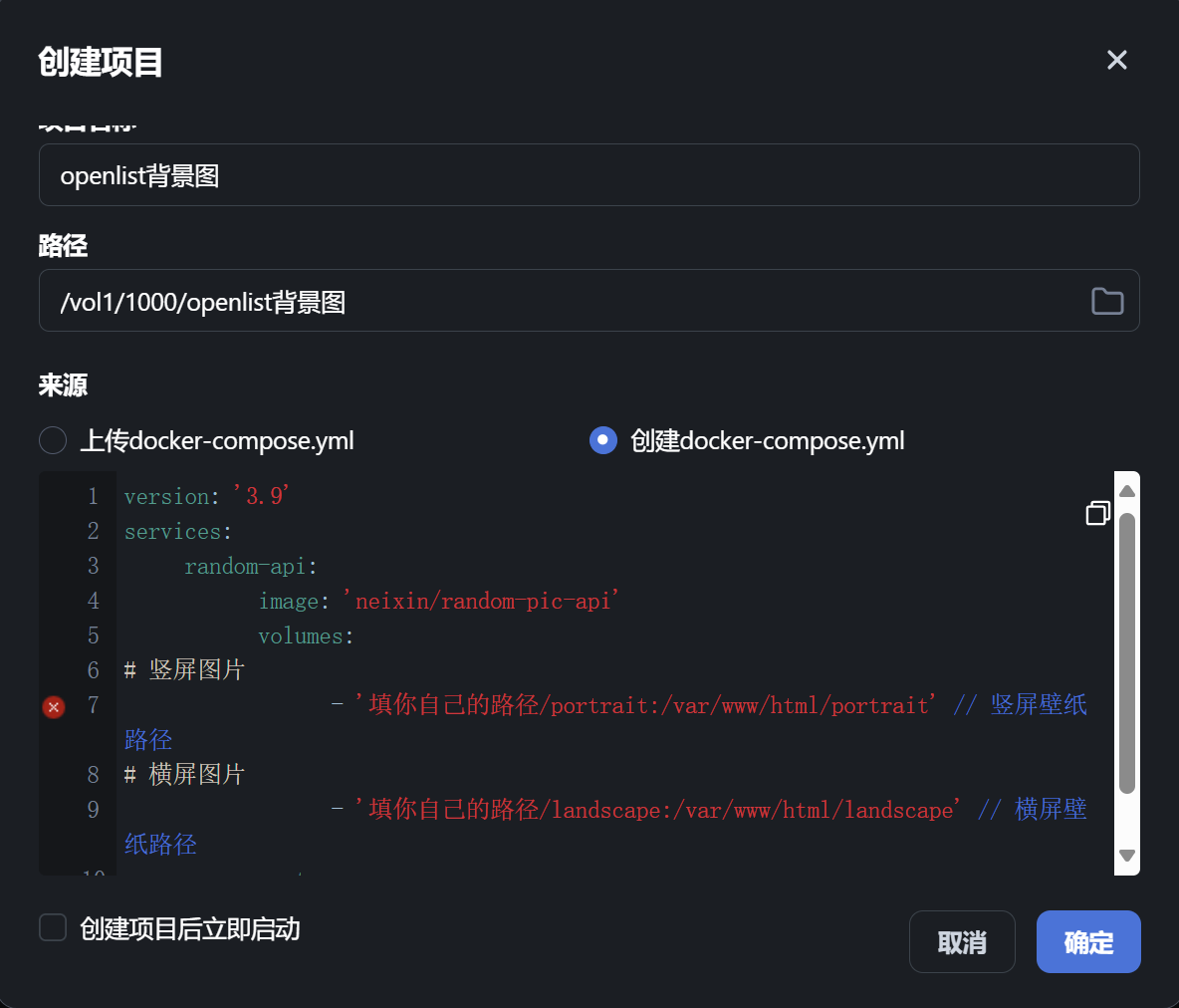The height and width of the screenshot is (1008, 1179).
Task: Open folder browser icon in path field
Action: pyautogui.click(x=1107, y=301)
